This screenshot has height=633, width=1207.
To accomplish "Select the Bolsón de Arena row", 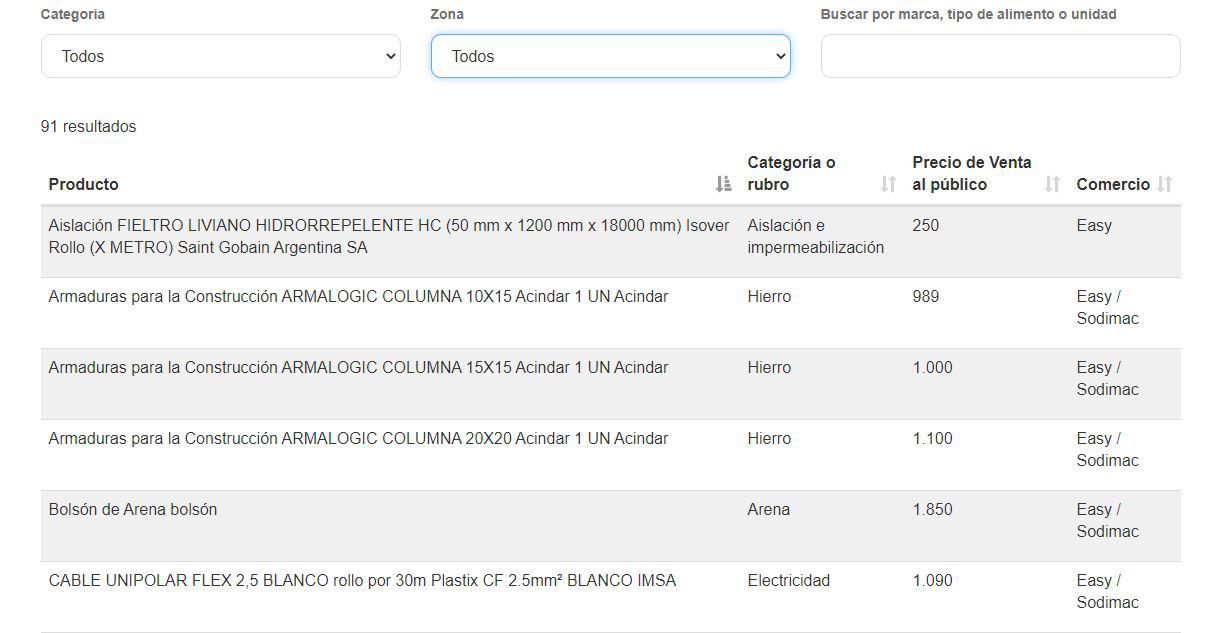I will (130, 509).
